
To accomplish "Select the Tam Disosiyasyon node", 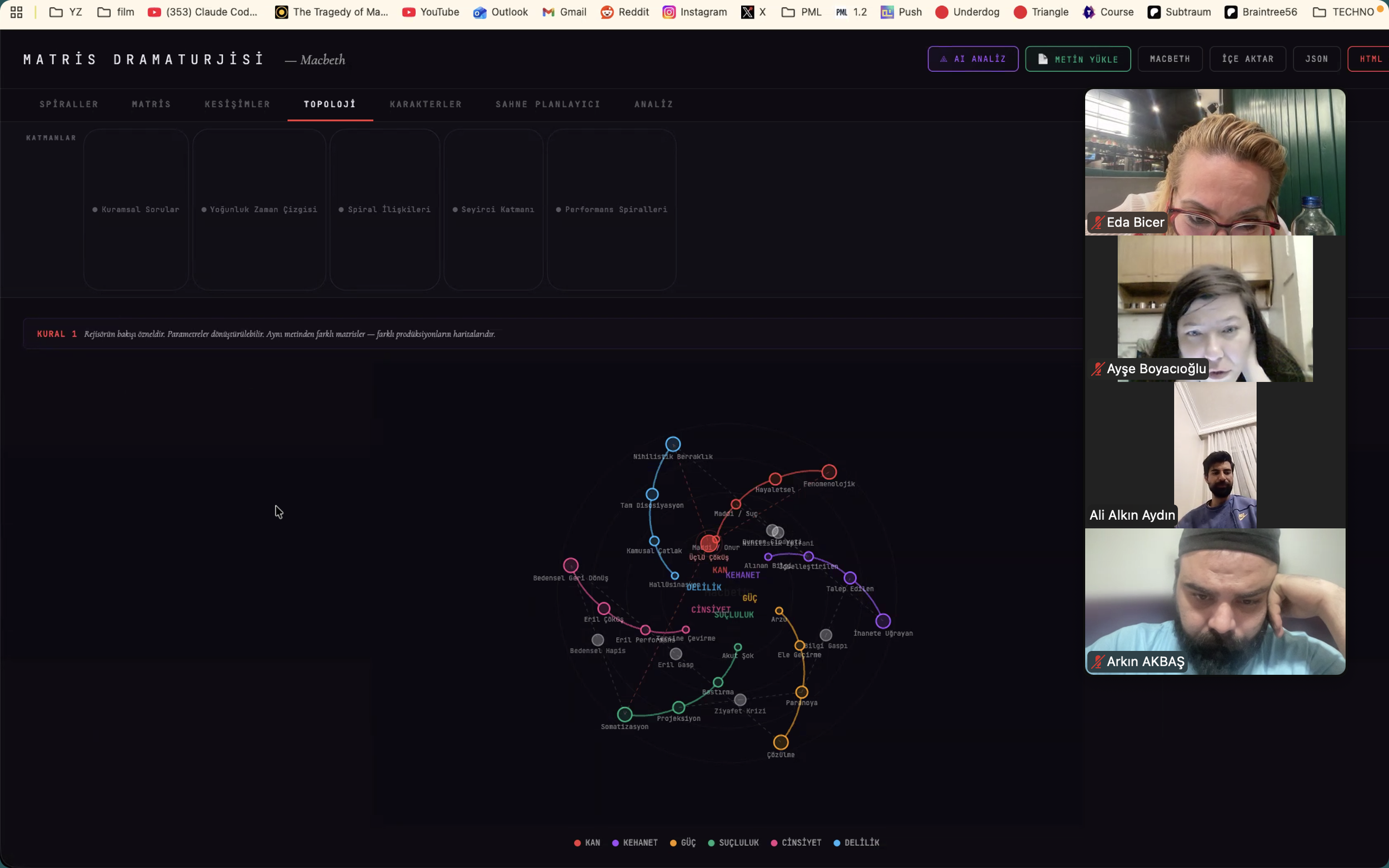I will pyautogui.click(x=652, y=494).
